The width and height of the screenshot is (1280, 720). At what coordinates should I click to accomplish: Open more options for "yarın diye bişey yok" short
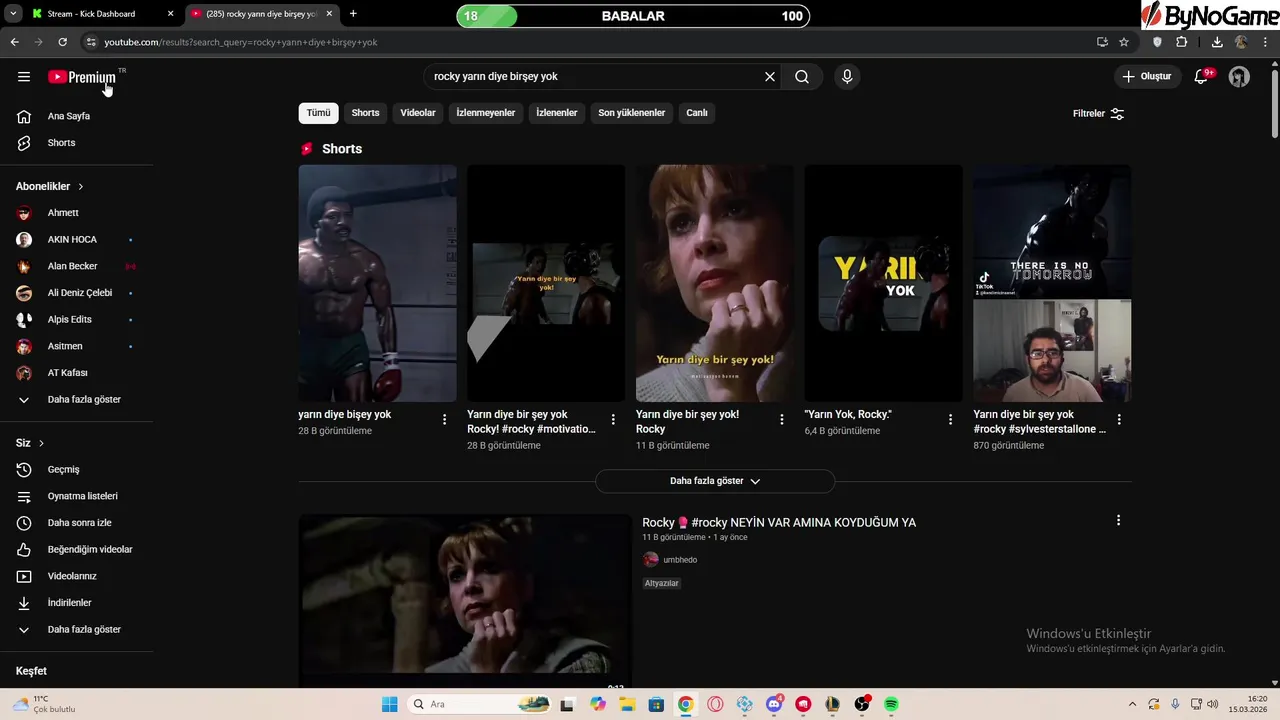point(445,420)
